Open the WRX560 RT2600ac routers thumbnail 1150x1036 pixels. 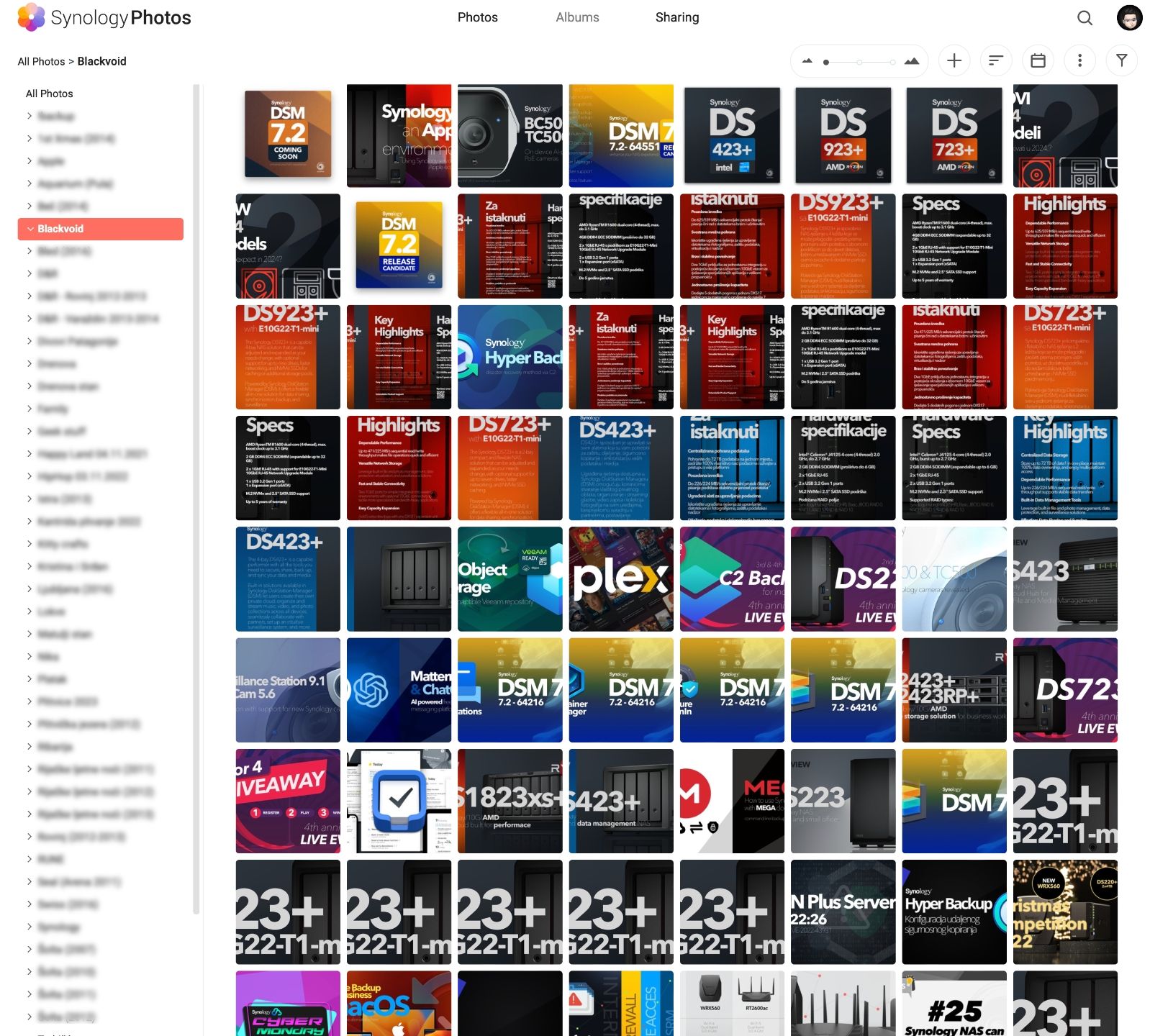point(732,1004)
